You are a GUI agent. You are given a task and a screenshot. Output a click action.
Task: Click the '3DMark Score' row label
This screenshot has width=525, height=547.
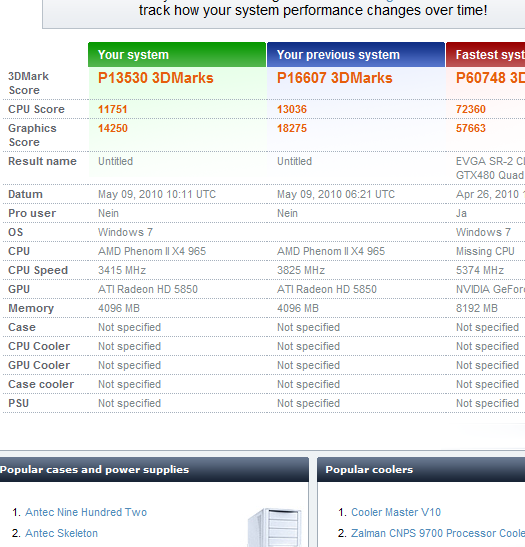coord(28,83)
